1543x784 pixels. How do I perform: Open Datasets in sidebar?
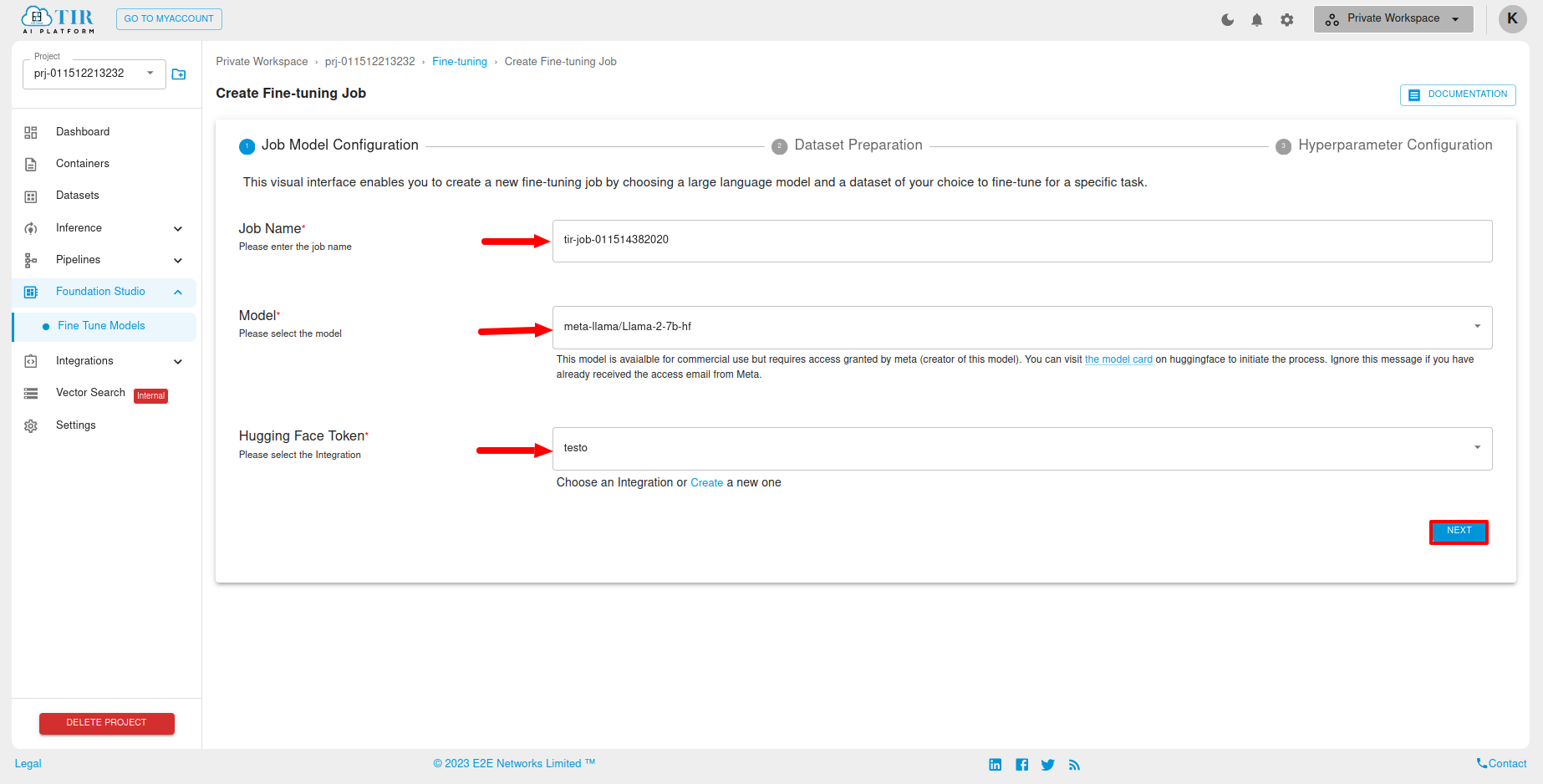(x=78, y=196)
